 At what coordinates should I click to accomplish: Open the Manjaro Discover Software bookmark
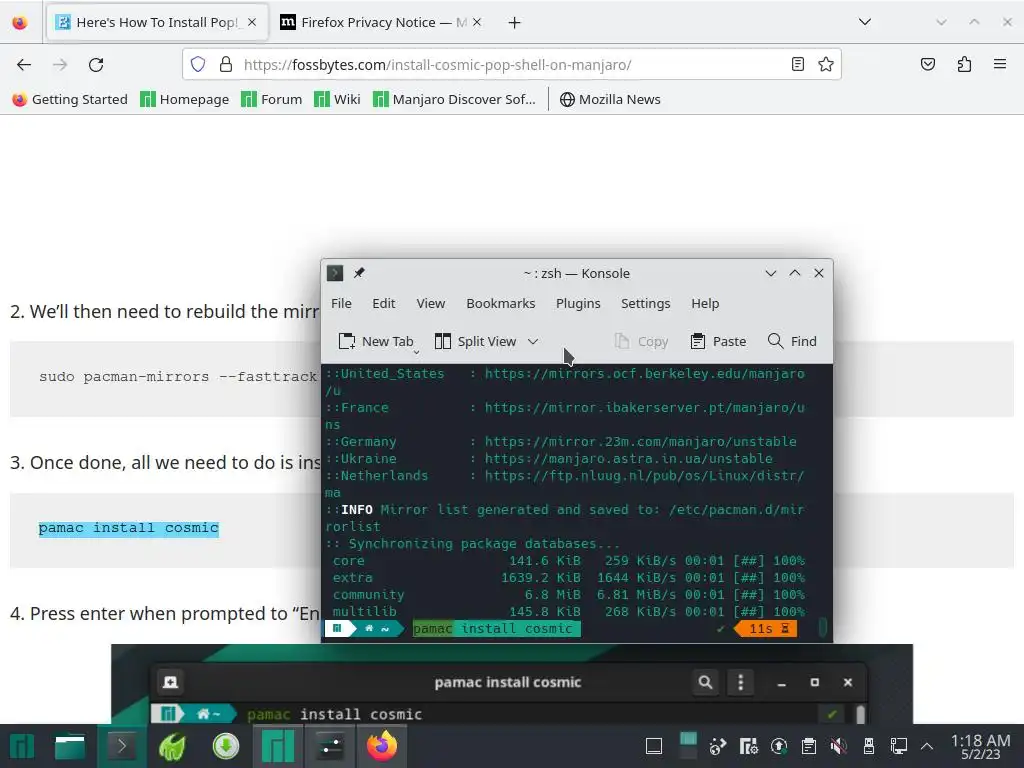tap(455, 99)
